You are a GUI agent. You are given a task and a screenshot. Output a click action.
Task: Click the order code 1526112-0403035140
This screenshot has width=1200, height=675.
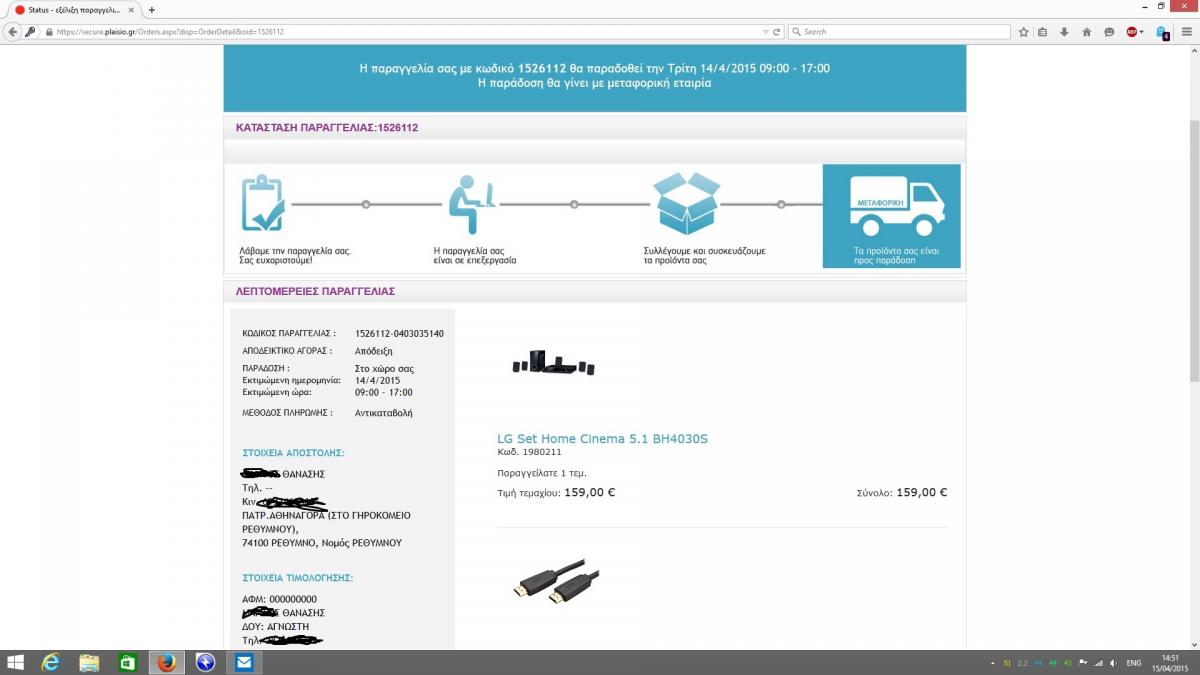[x=399, y=334]
